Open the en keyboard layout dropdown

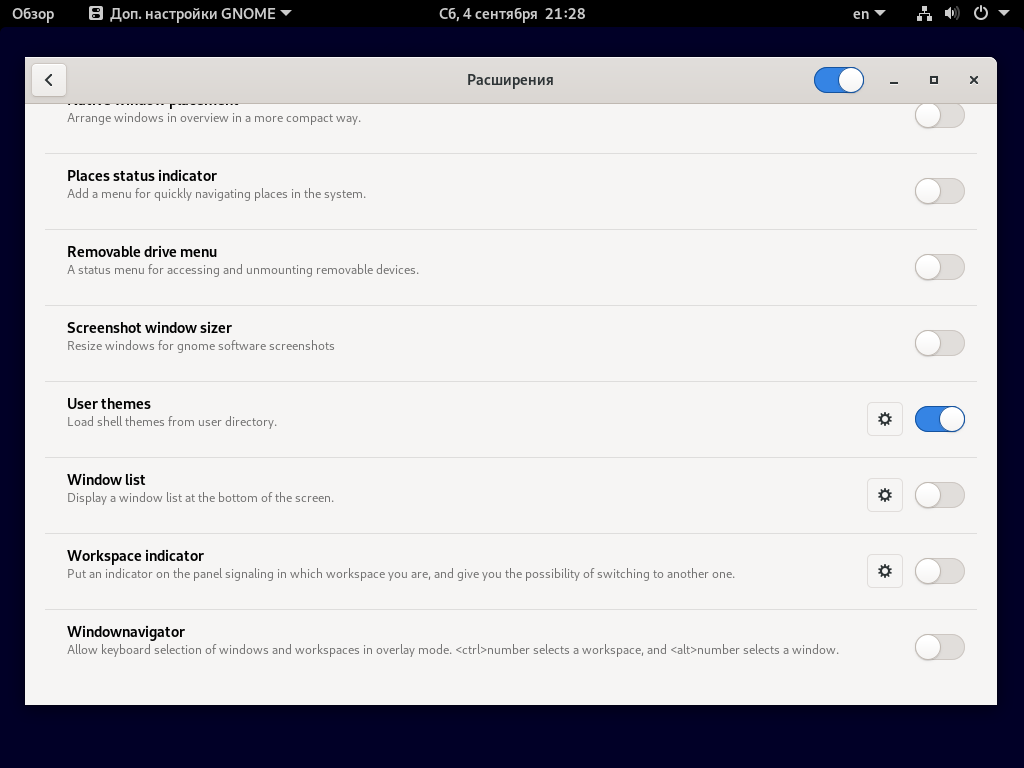(869, 14)
